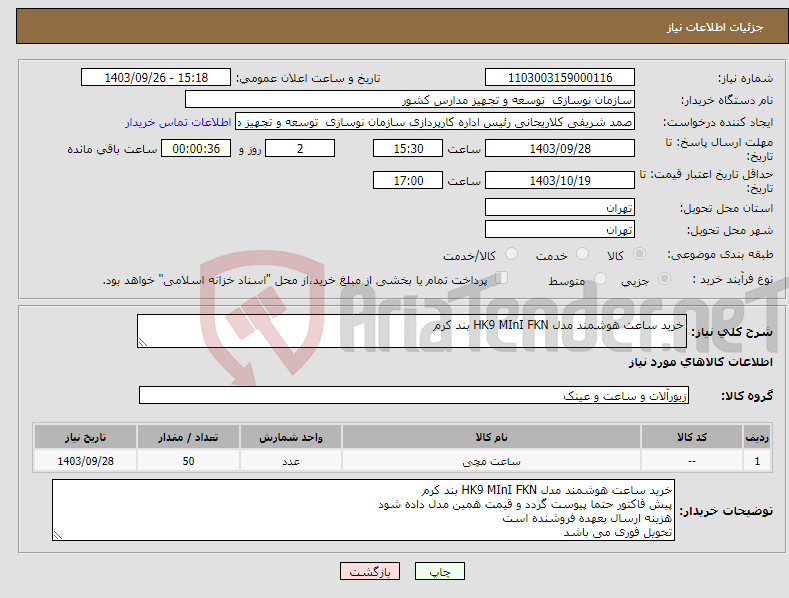
Task: Click the remaining time counter 00:00:36
Action: (x=196, y=148)
